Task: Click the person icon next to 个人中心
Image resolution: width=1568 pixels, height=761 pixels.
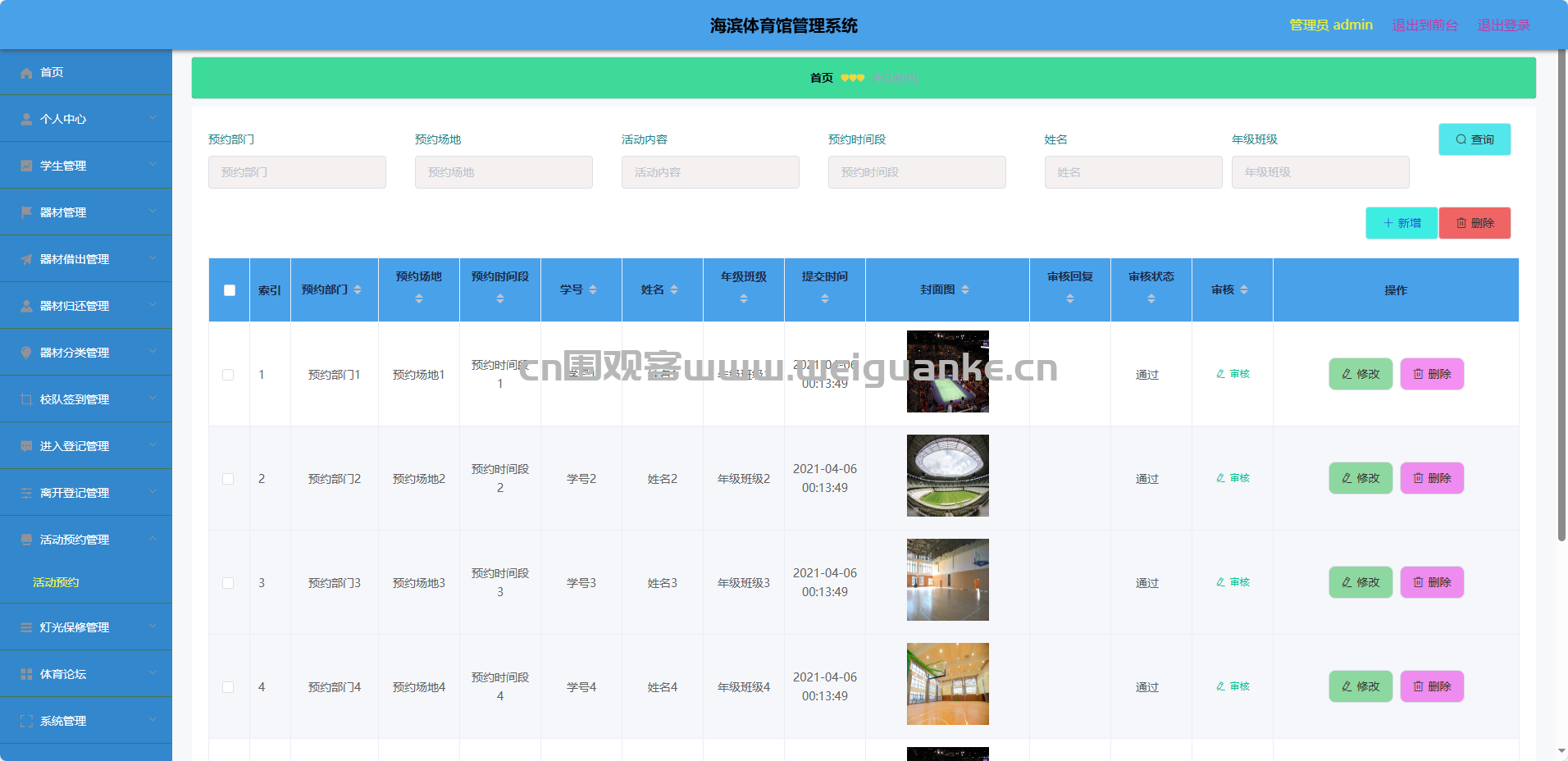Action: point(26,120)
